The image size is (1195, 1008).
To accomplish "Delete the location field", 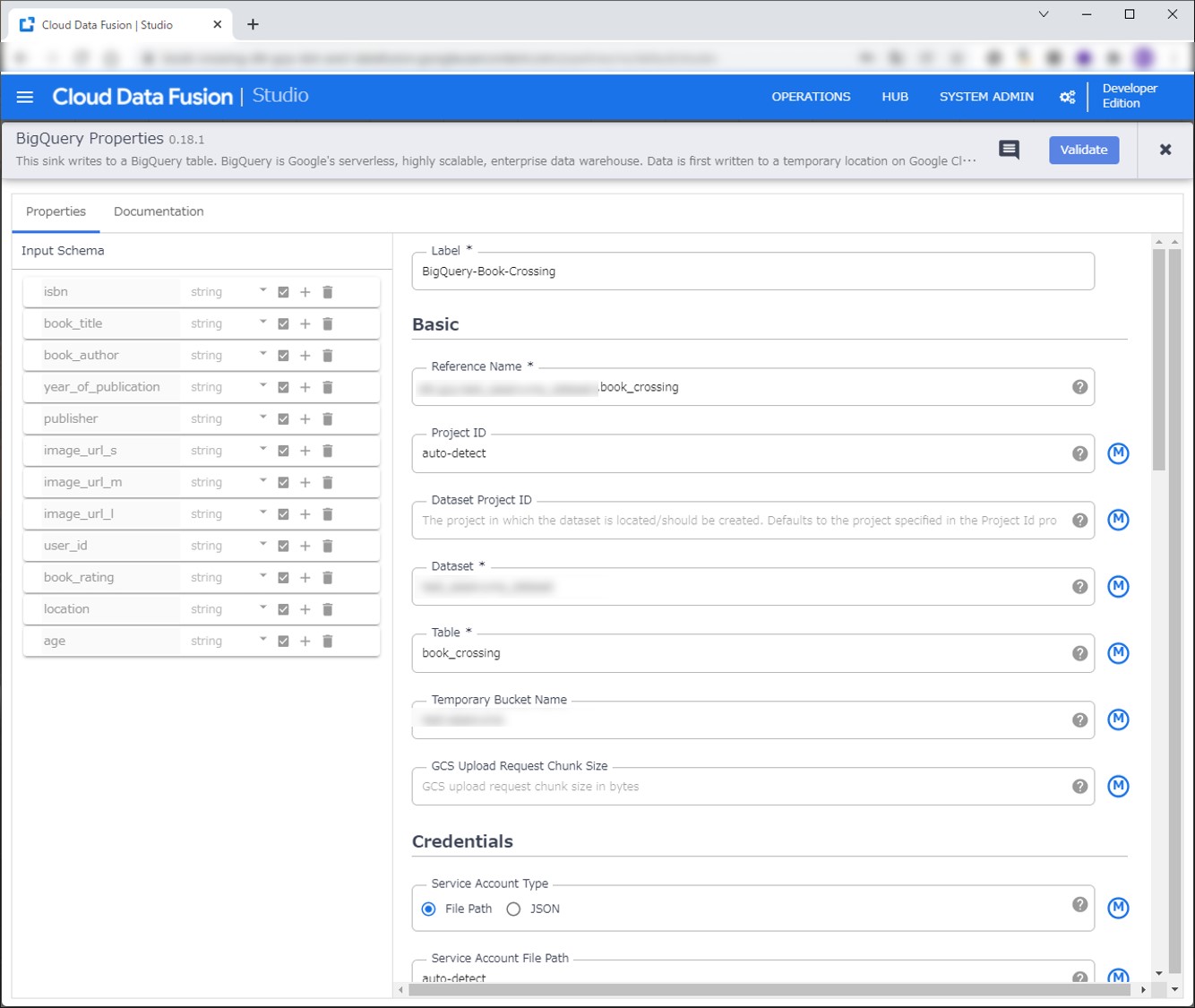I will pos(328,609).
